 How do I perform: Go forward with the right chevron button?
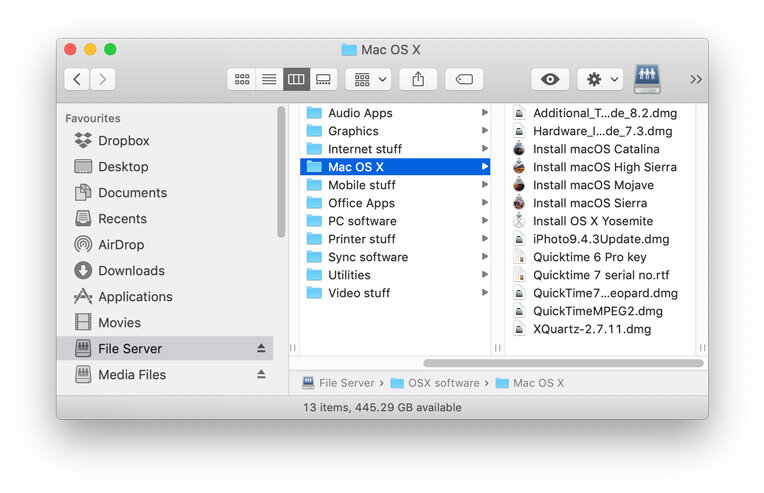click(102, 79)
